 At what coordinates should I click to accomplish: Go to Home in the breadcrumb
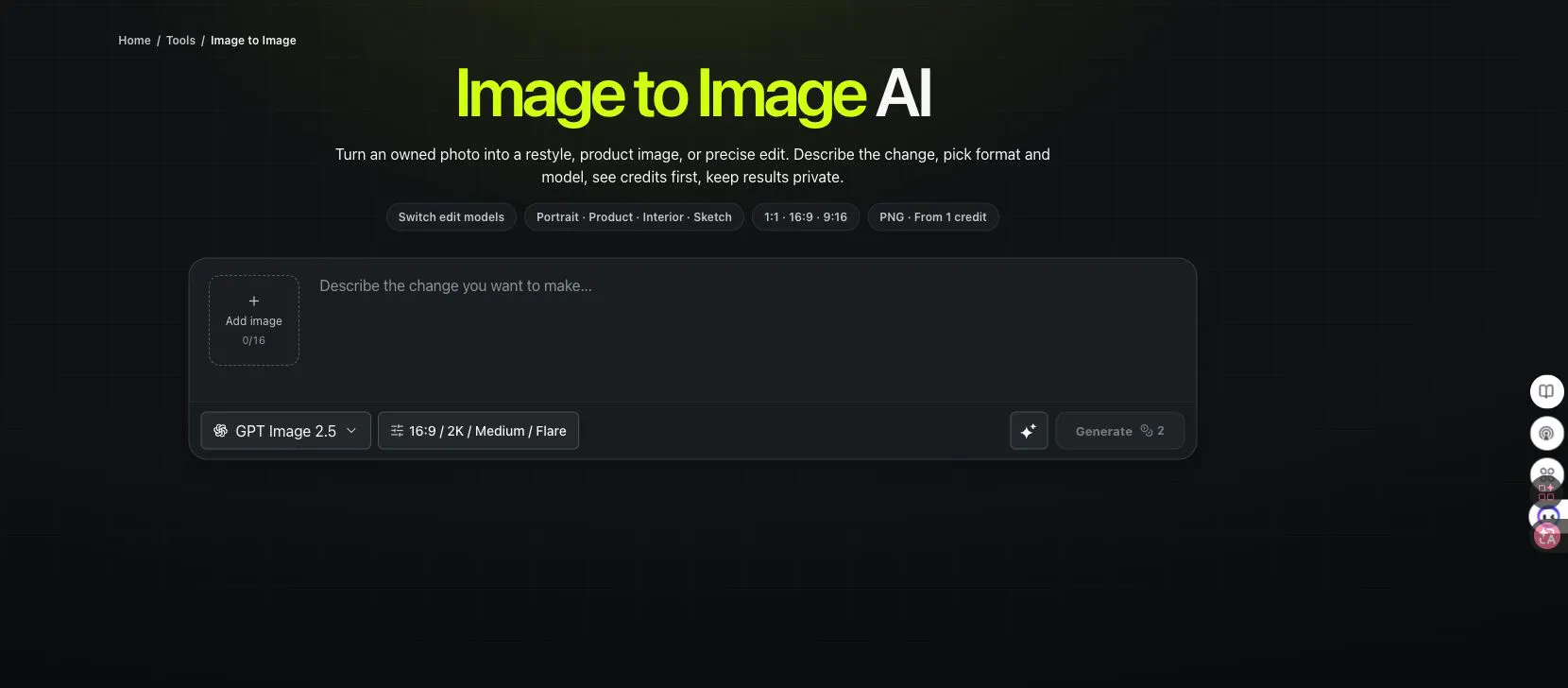(x=134, y=41)
